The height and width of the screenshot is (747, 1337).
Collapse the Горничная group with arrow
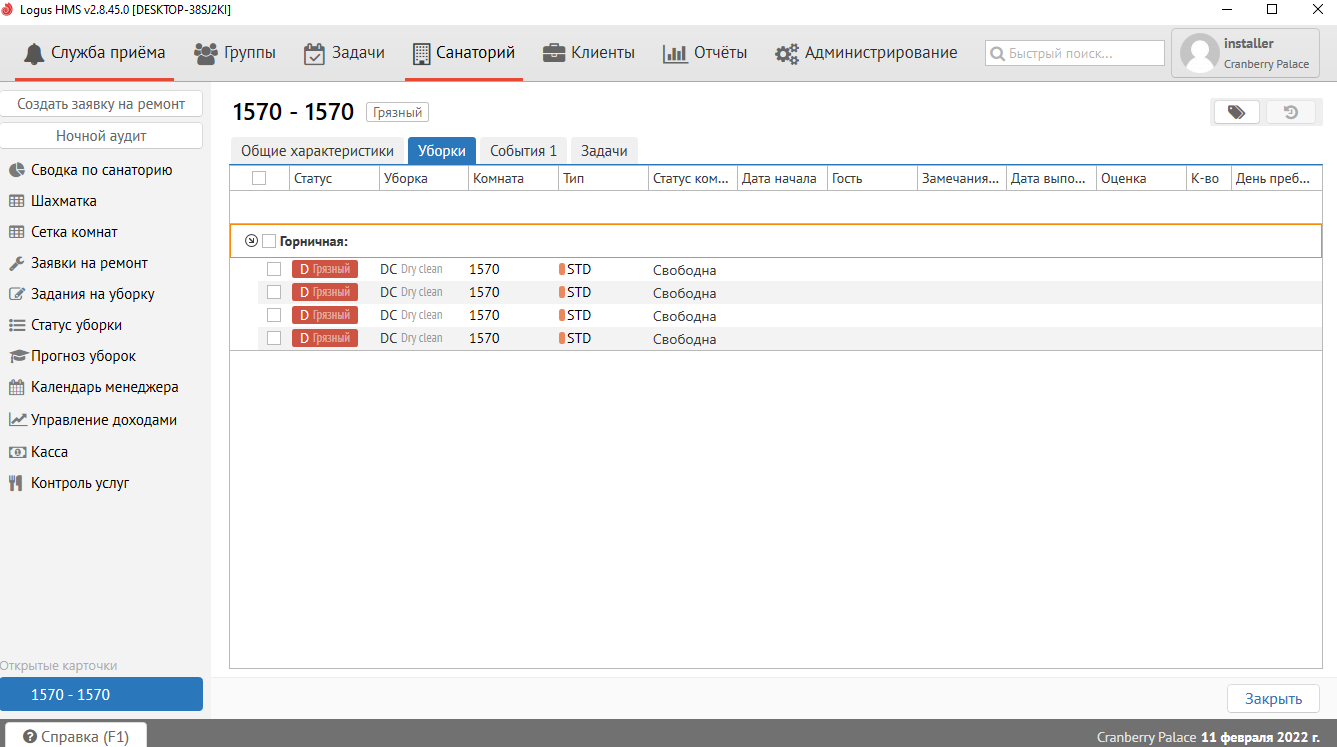pos(252,241)
